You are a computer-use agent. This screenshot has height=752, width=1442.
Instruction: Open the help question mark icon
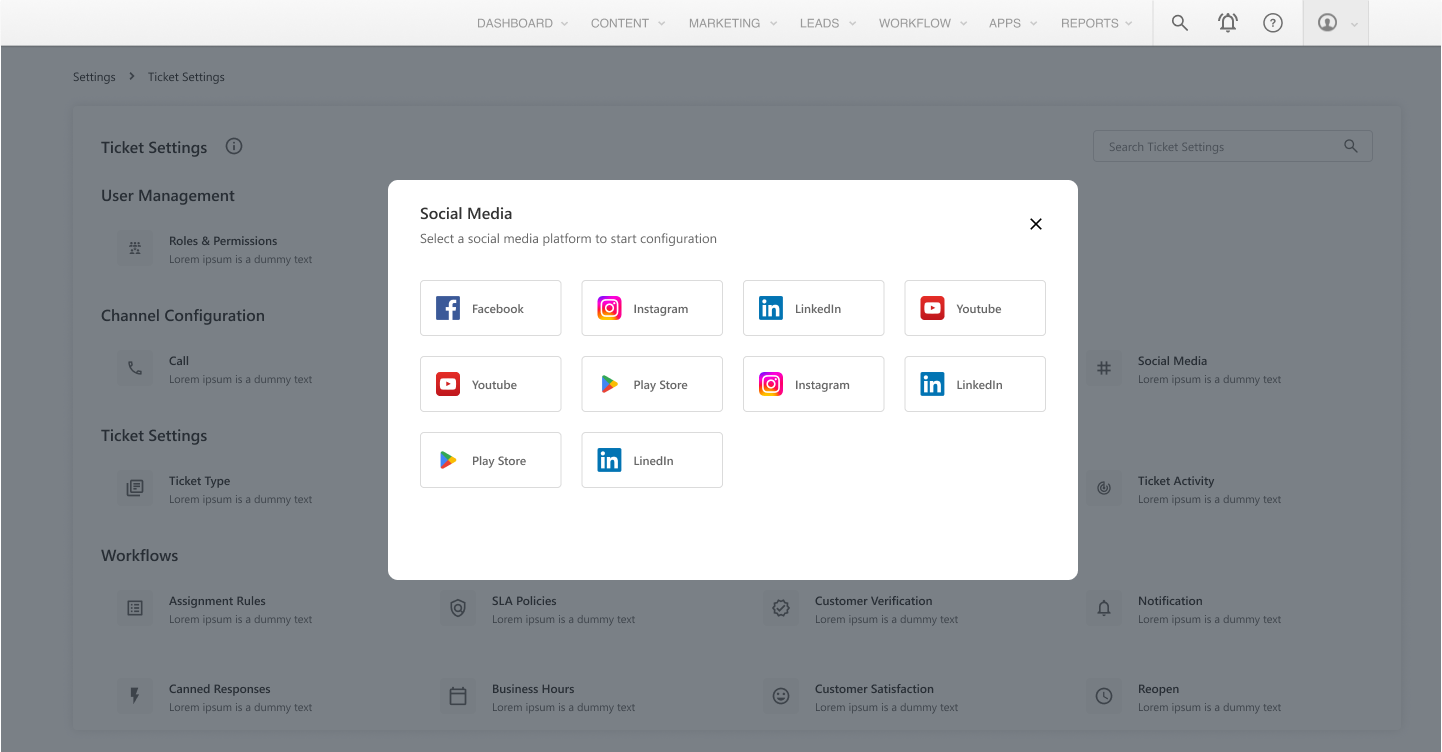tap(1272, 23)
